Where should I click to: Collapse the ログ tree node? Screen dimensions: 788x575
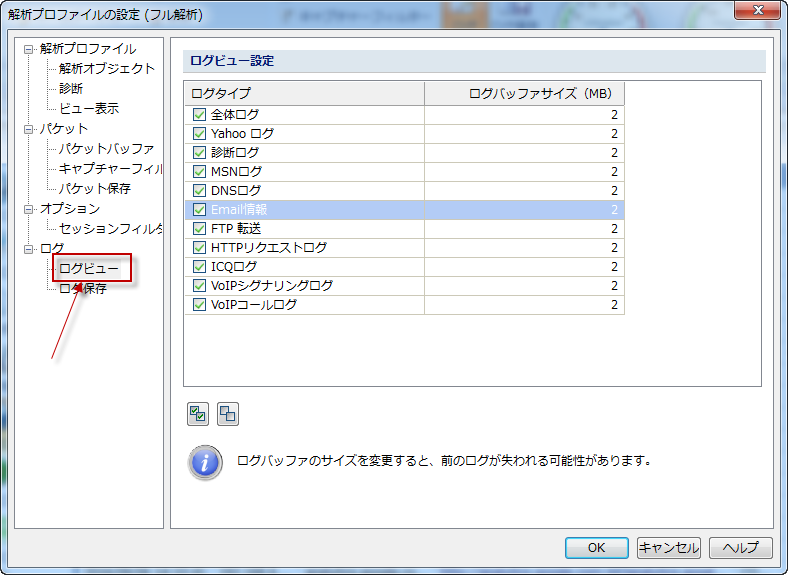point(29,248)
